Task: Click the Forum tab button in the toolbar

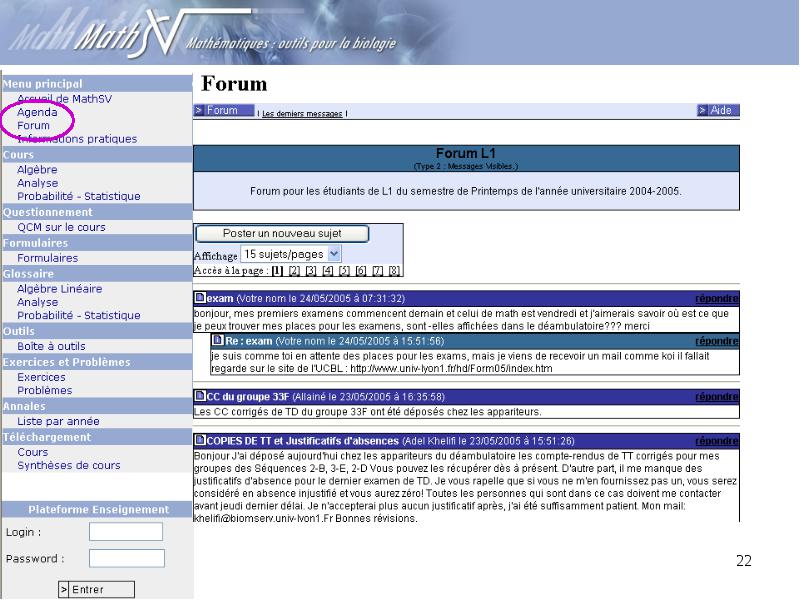Action: click(x=224, y=110)
